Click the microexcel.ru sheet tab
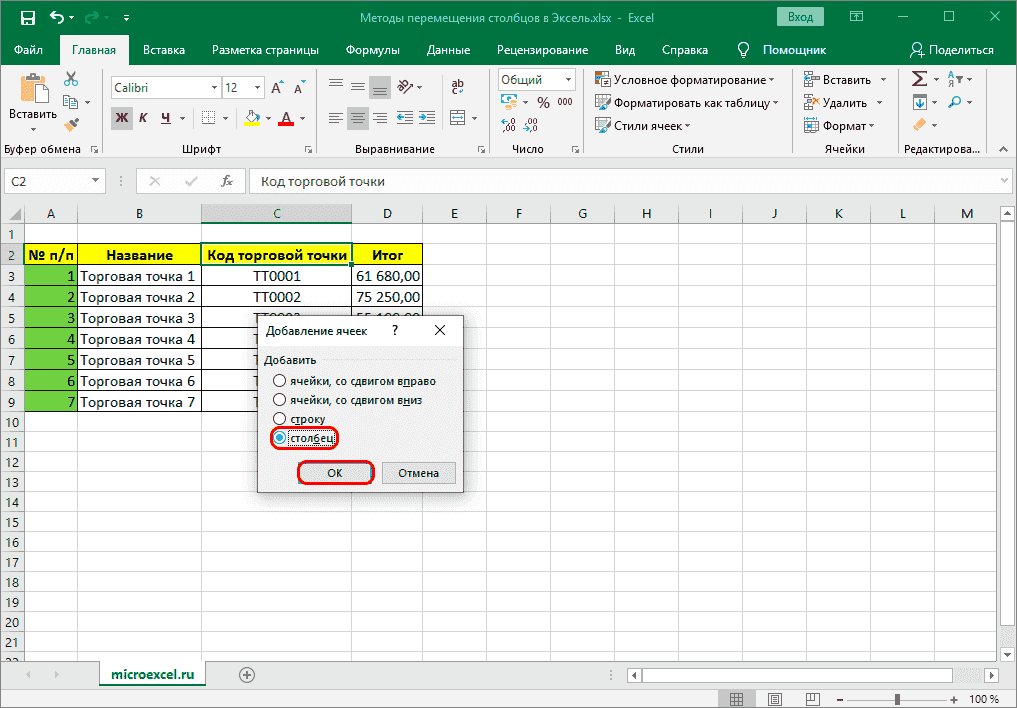 pyautogui.click(x=151, y=674)
